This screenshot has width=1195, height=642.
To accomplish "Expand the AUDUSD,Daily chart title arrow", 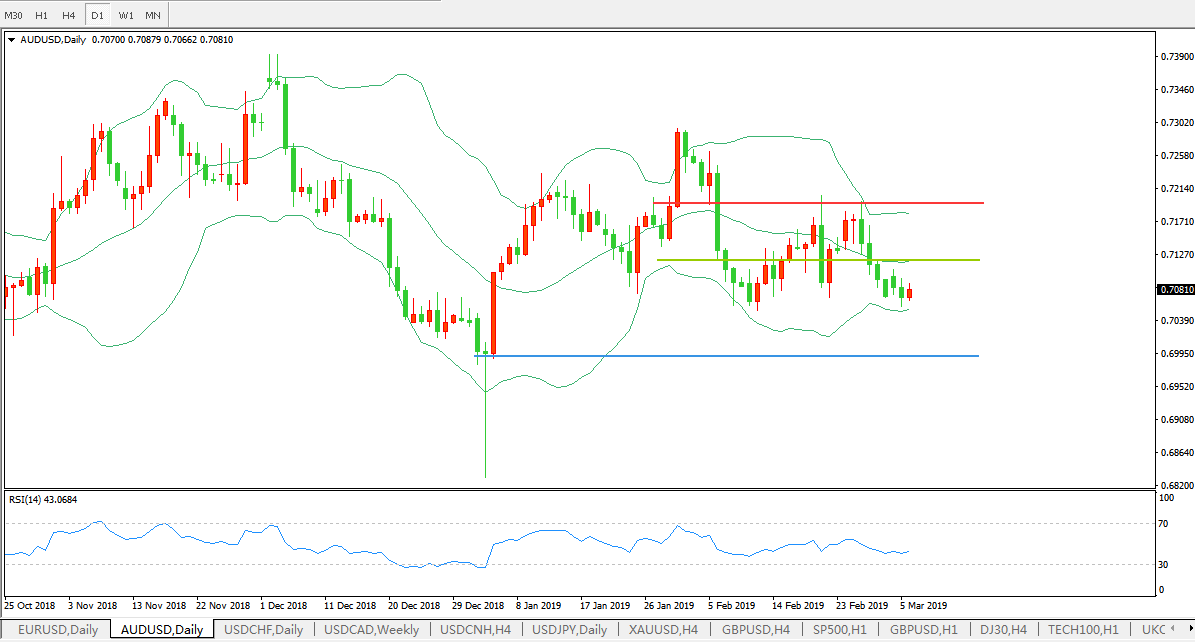I will tap(12, 40).
